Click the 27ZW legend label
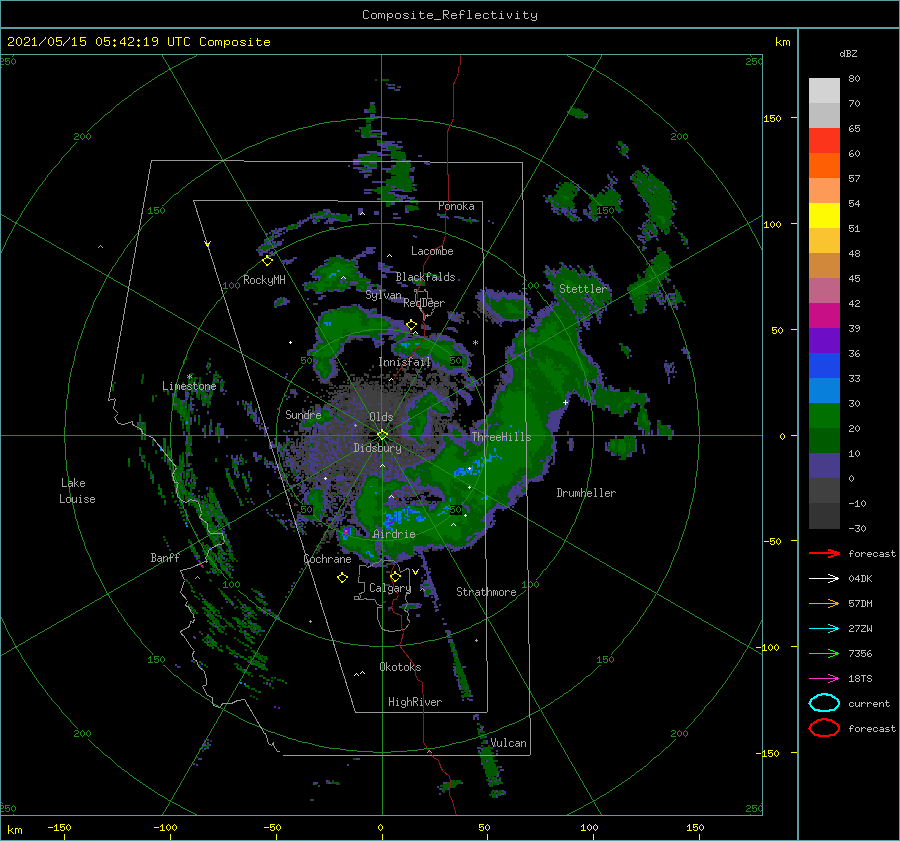The width and height of the screenshot is (900, 841). pyautogui.click(x=860, y=629)
